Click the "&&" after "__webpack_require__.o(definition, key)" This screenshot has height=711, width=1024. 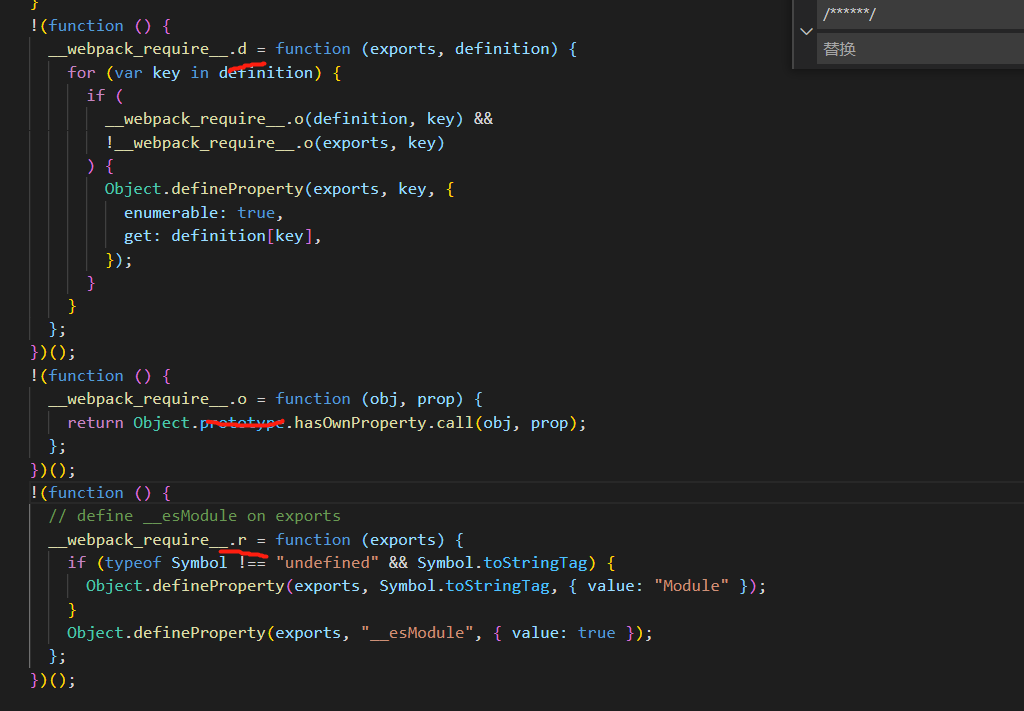point(483,119)
